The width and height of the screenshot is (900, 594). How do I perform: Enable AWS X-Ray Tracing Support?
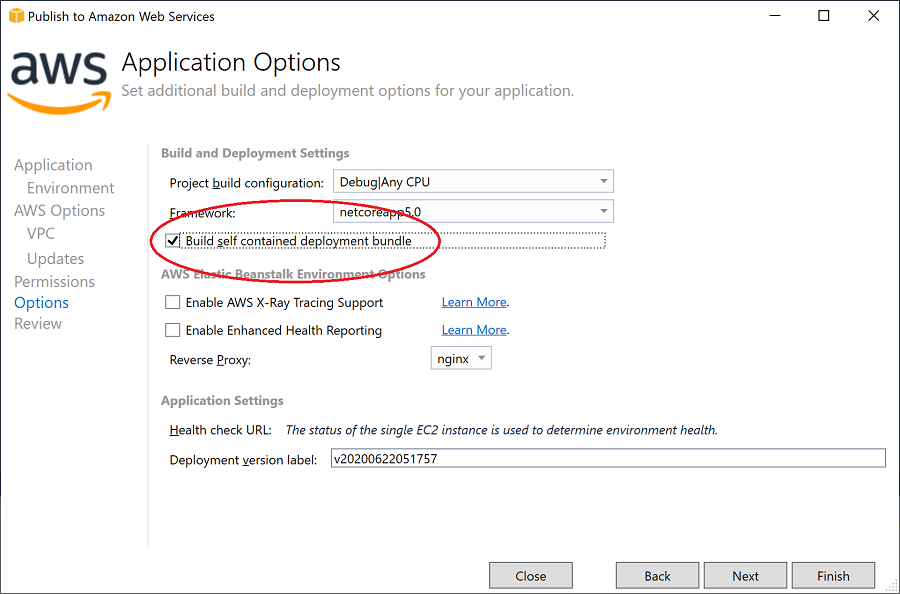click(x=172, y=301)
